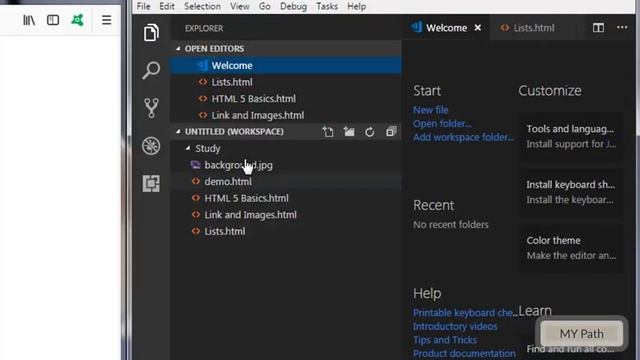This screenshot has height=360, width=640.
Task: Open more actions ellipsis in editor
Action: coord(622,27)
